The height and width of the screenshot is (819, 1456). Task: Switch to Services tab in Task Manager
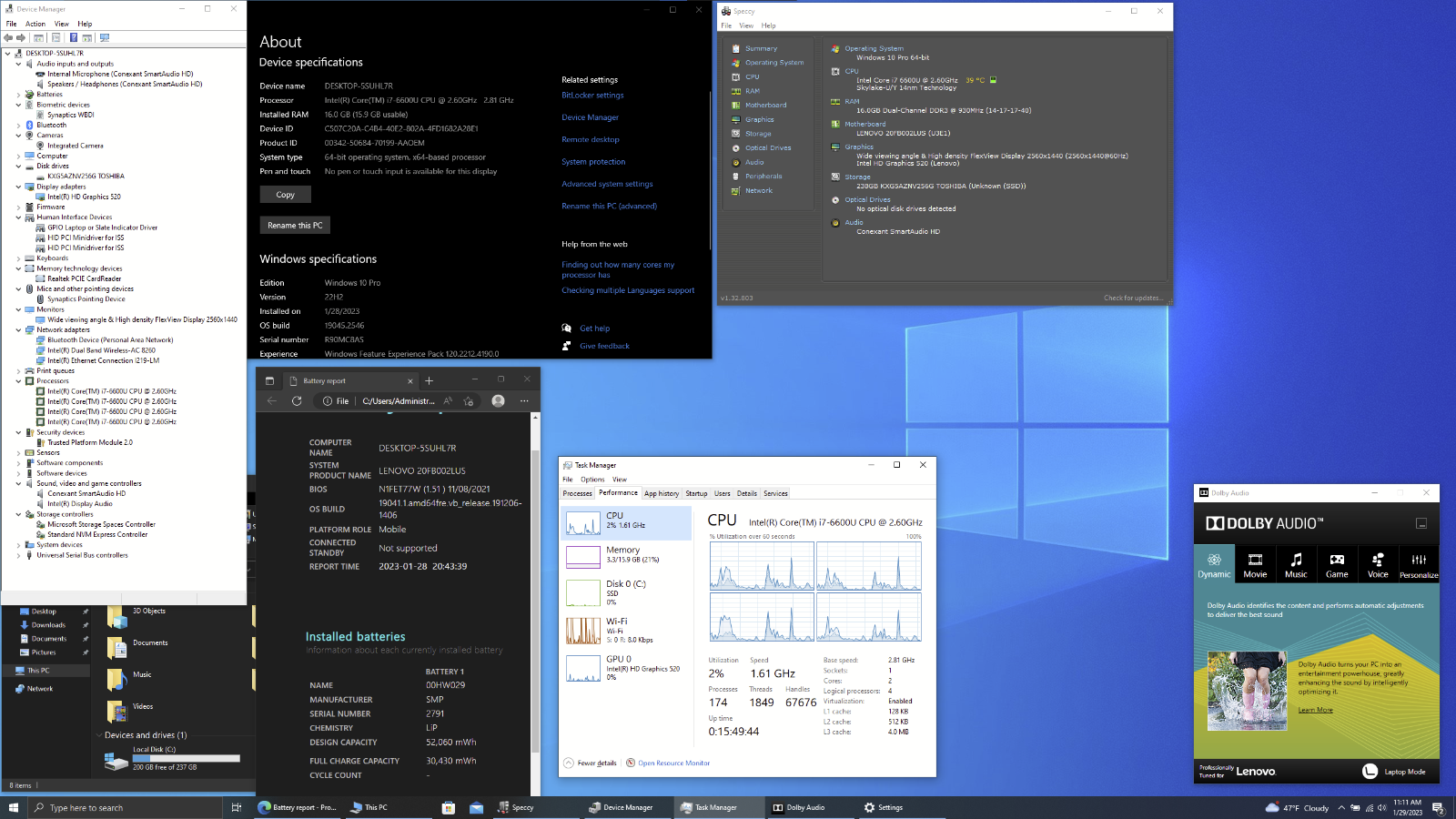[775, 493]
